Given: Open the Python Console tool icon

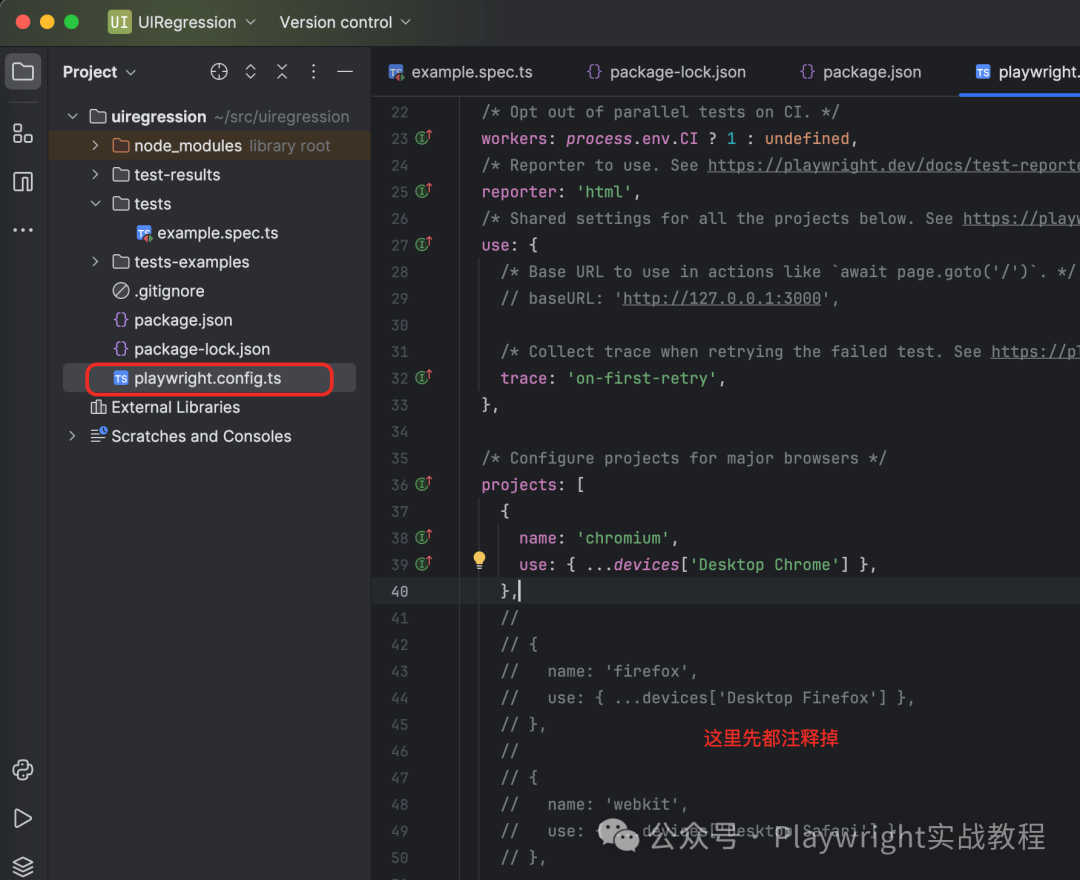Looking at the screenshot, I should tap(23, 770).
